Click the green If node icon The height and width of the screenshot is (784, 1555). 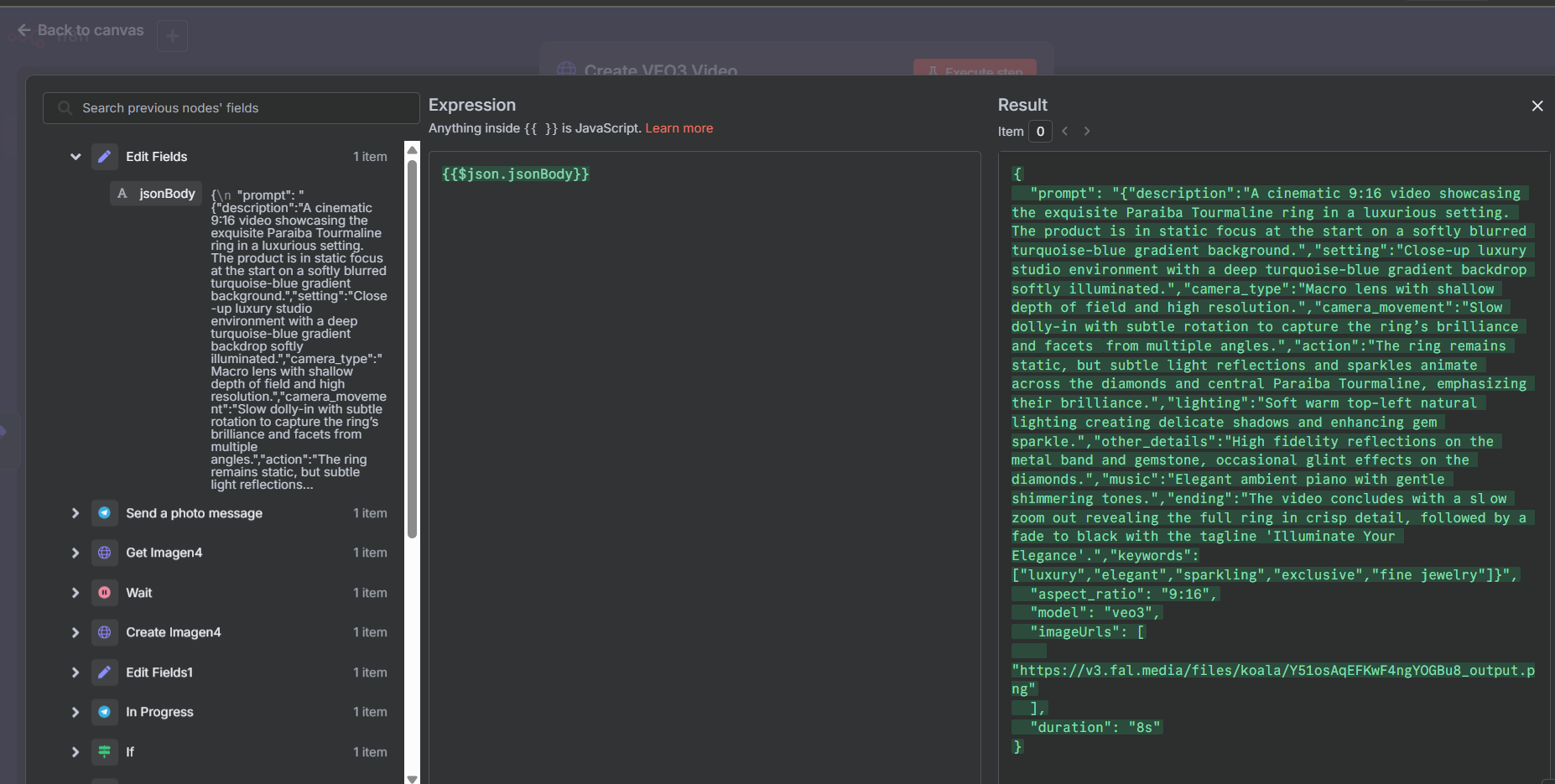[x=104, y=752]
